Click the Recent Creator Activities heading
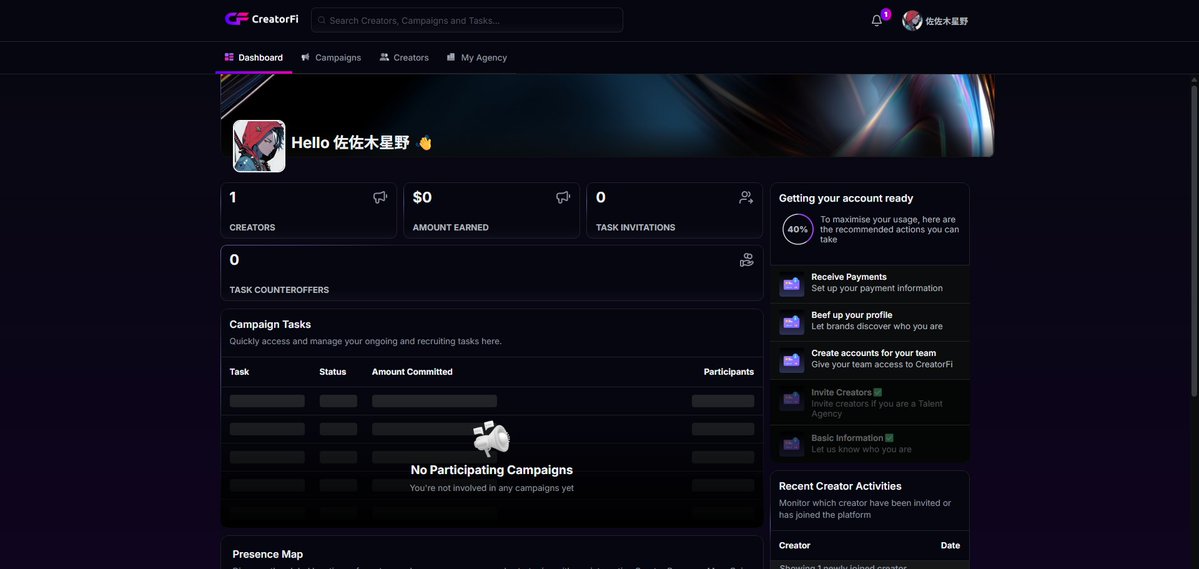This screenshot has width=1199, height=569. [x=840, y=486]
